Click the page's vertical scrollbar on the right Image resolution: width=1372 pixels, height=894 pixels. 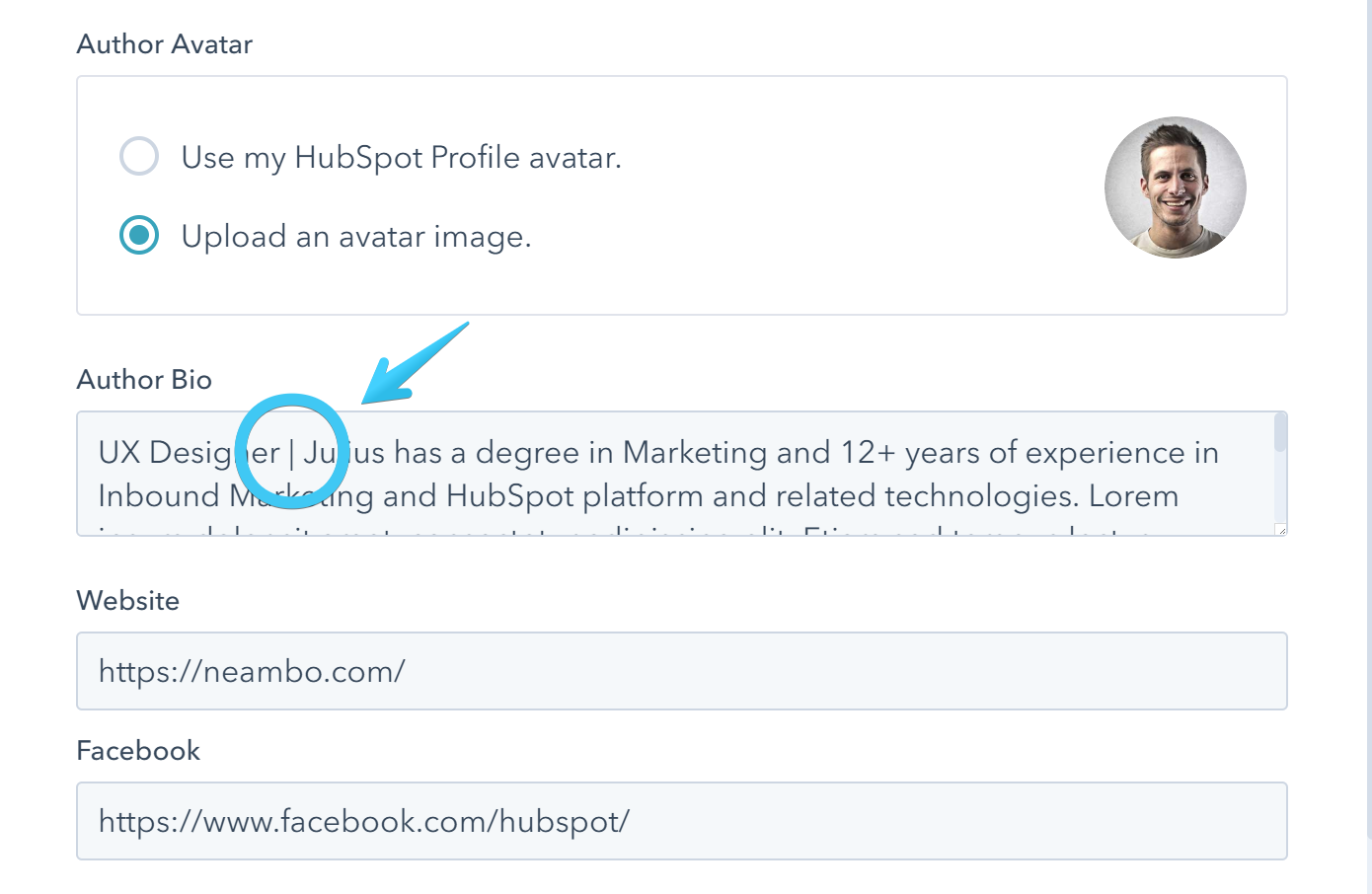point(1368,444)
